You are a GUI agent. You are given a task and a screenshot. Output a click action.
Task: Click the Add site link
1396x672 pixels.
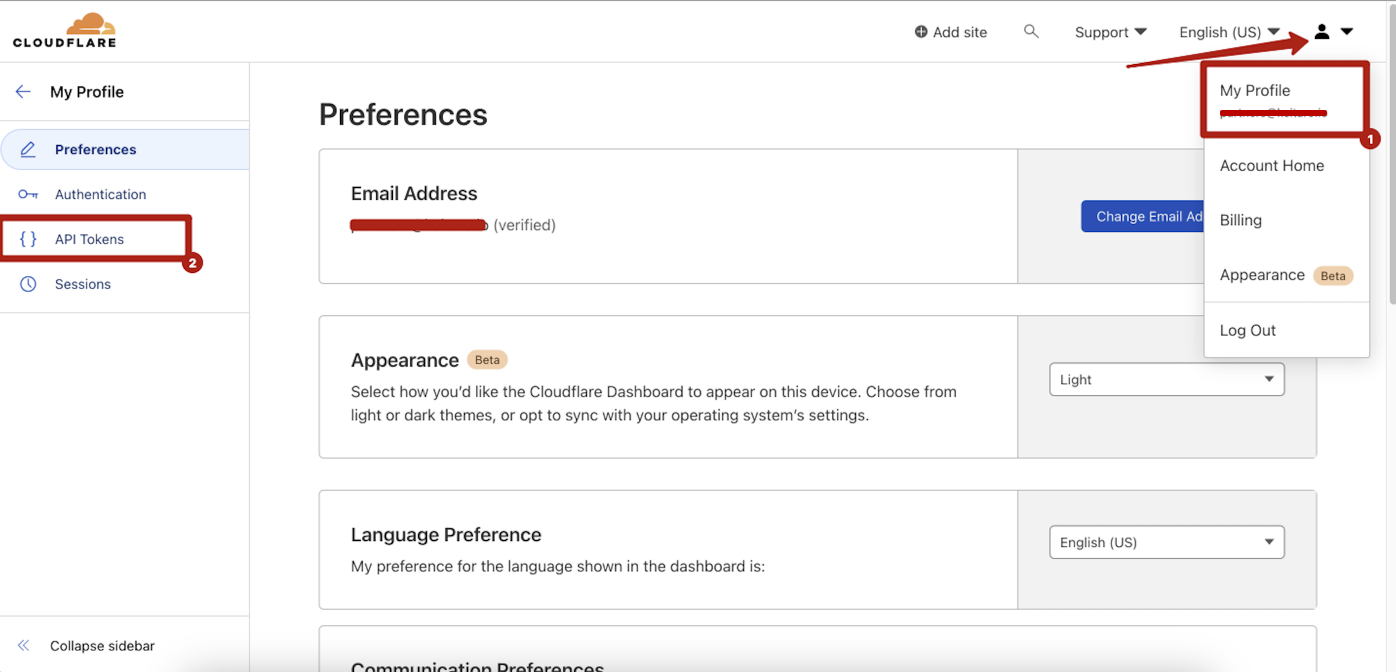(950, 32)
